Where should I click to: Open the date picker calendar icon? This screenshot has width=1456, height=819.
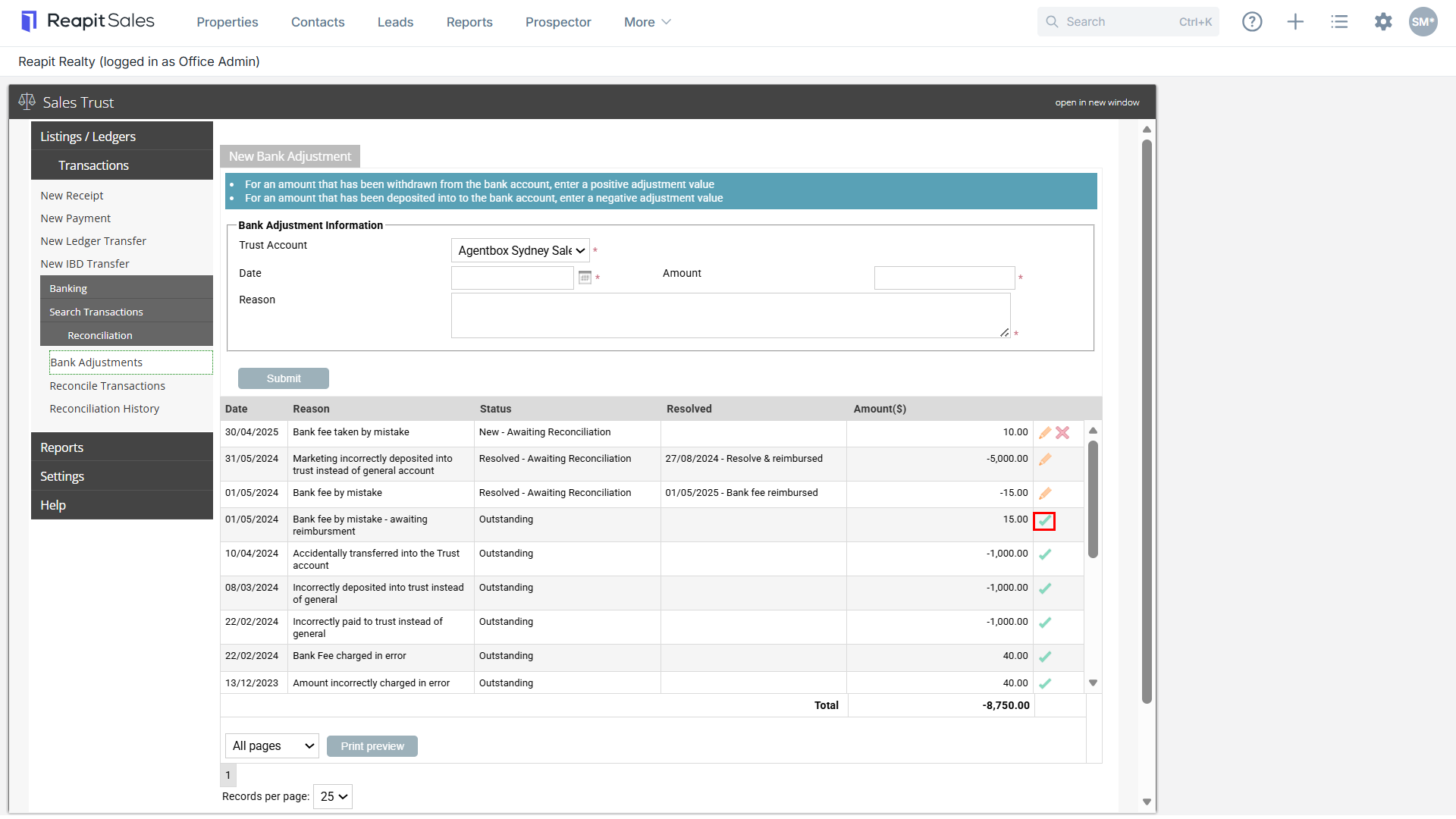point(585,278)
